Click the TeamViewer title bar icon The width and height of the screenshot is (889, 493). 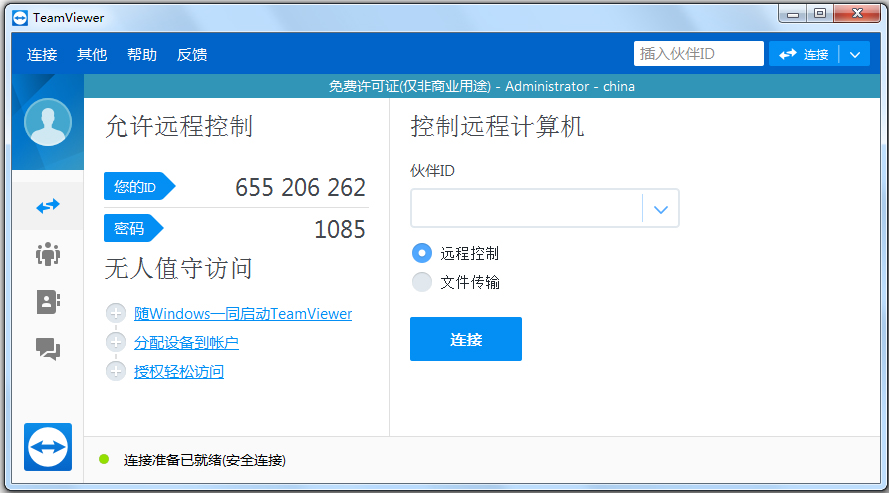point(20,18)
